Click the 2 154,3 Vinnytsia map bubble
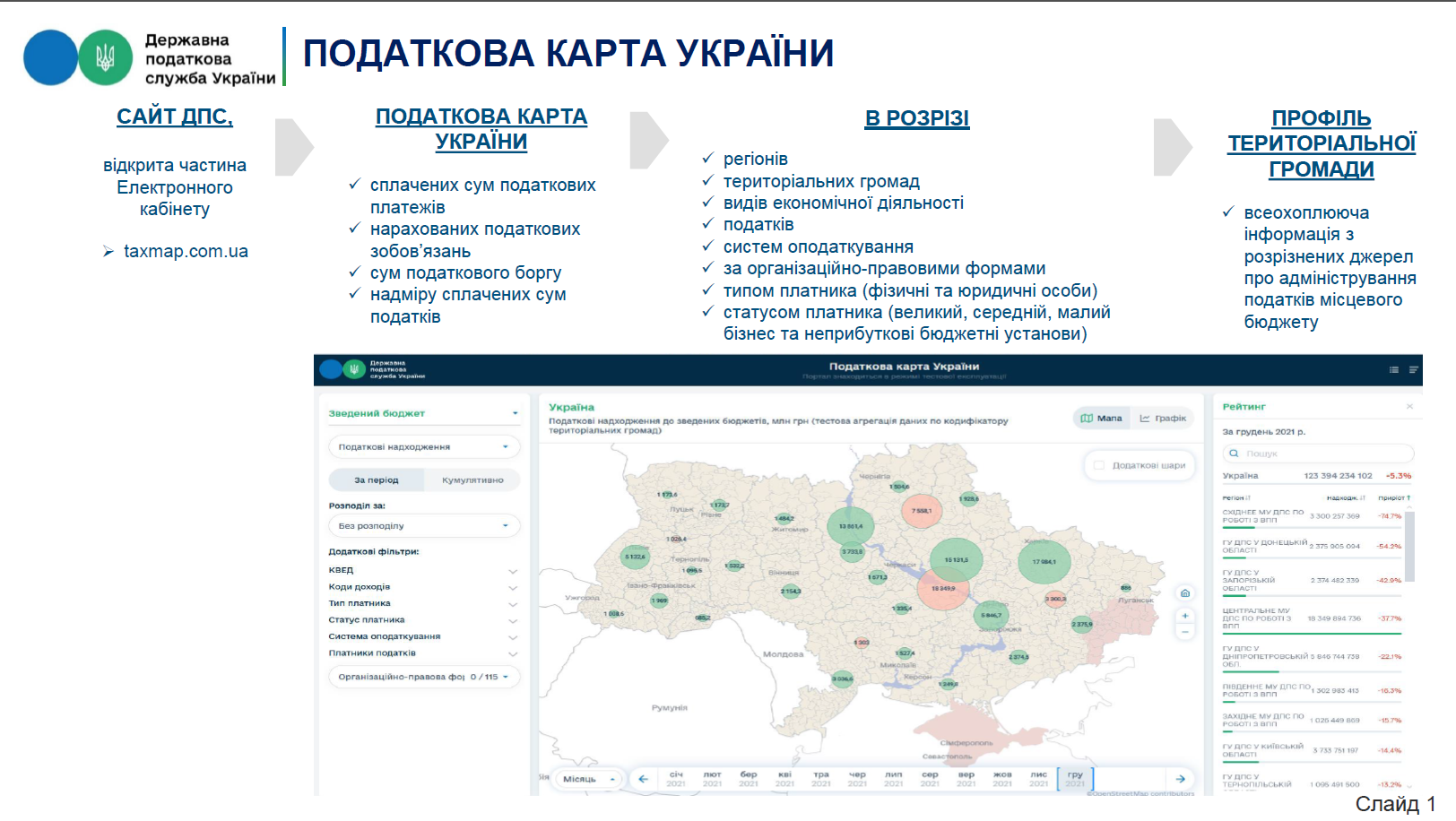The image size is (1456, 821). (791, 592)
